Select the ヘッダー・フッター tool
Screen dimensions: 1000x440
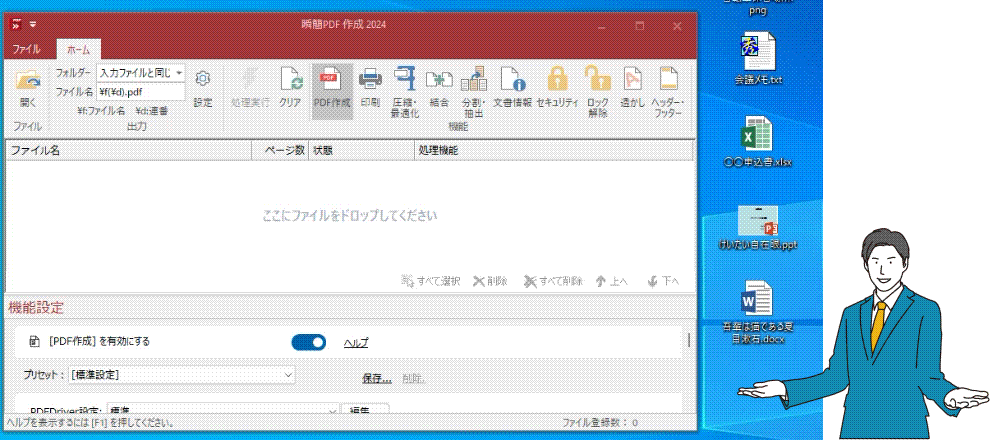[668, 92]
